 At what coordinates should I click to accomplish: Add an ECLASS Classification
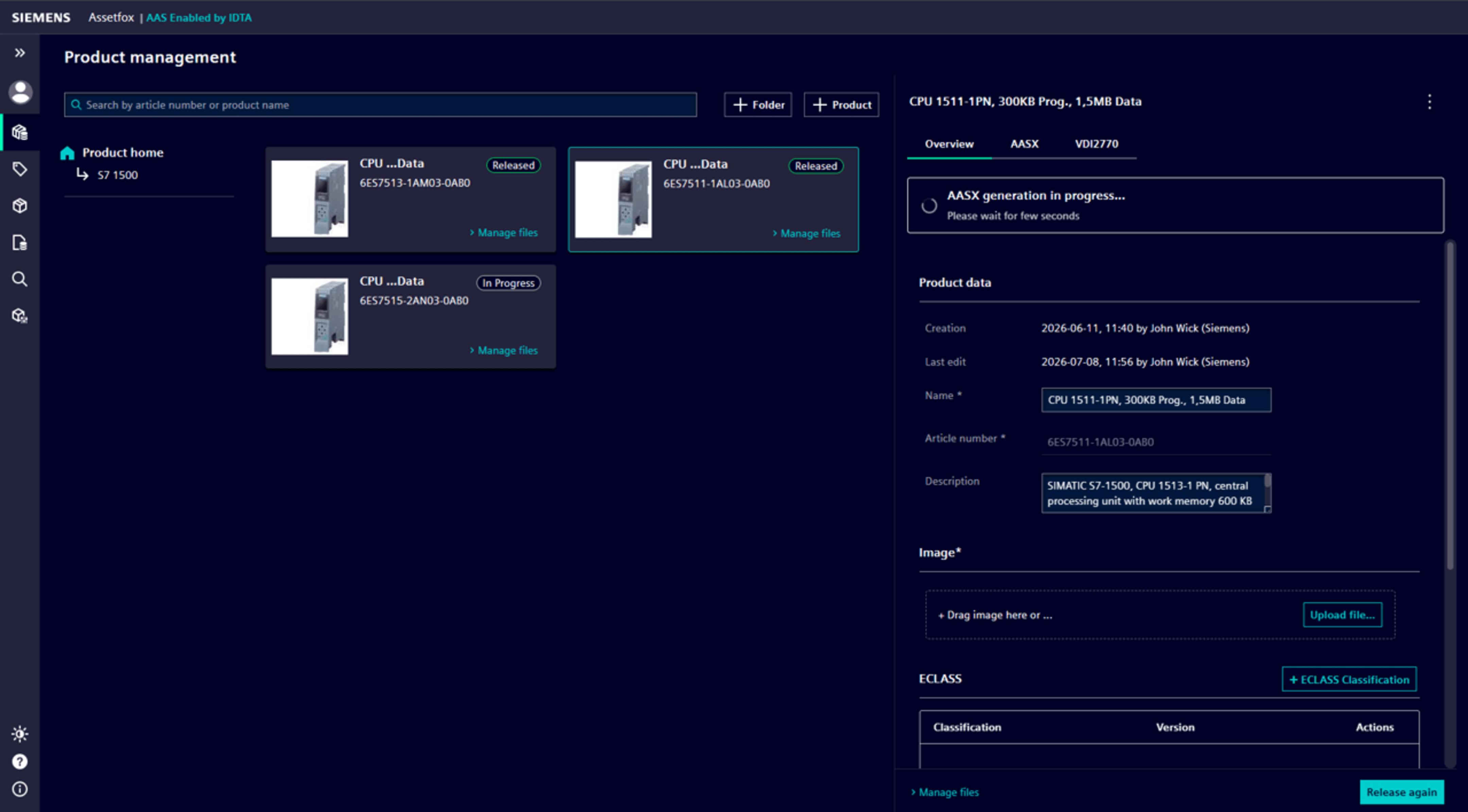pos(1349,679)
